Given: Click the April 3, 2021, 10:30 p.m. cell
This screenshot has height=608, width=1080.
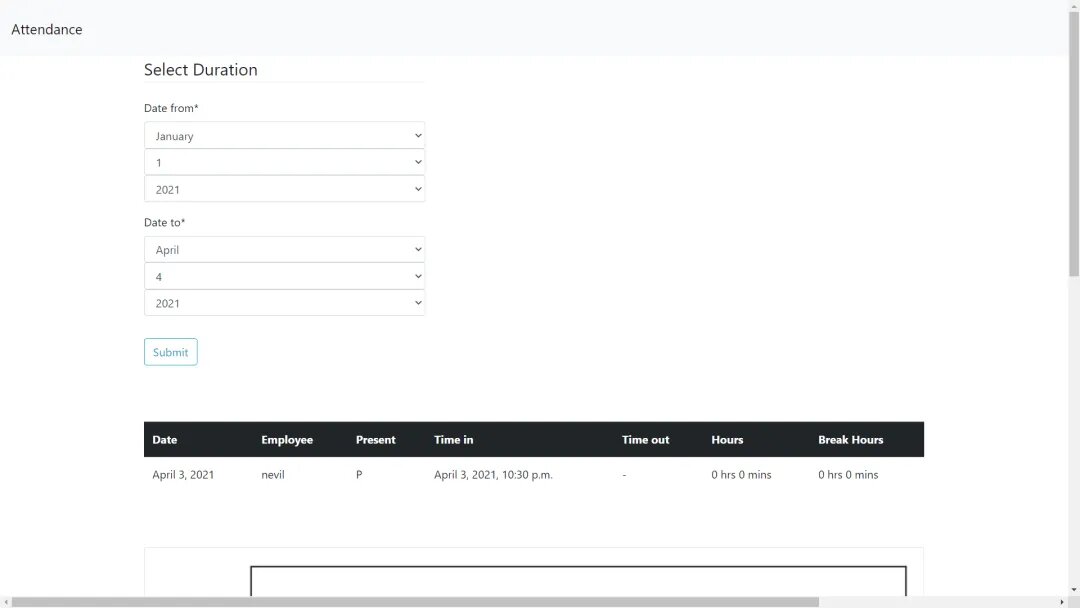Looking at the screenshot, I should [493, 474].
